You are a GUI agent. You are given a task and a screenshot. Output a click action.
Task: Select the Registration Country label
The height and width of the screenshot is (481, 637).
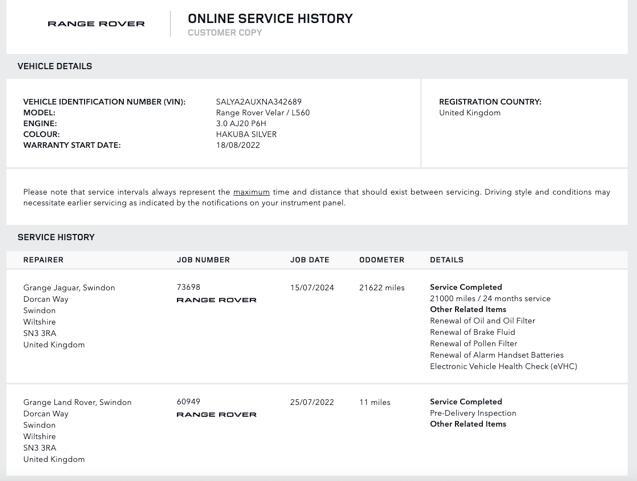(490, 102)
